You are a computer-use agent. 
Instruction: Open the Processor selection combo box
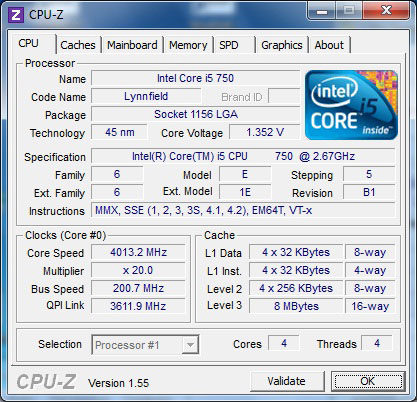pos(145,345)
